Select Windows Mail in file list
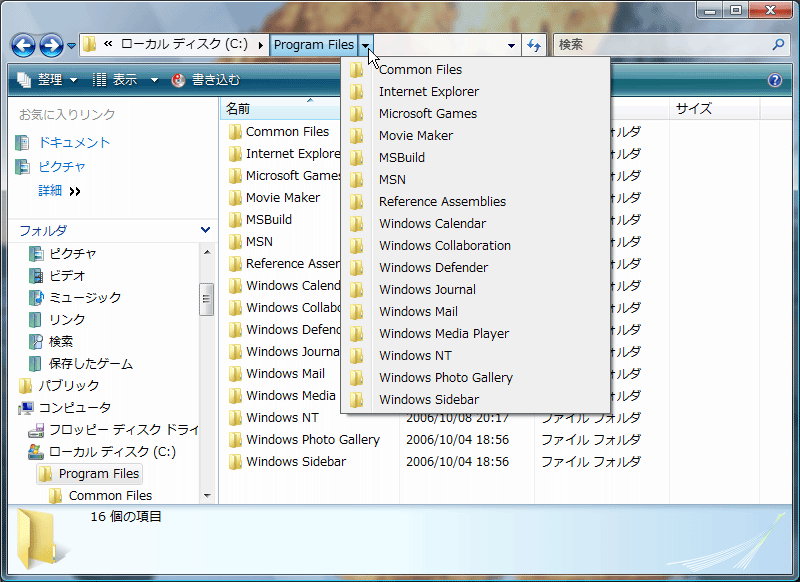The image size is (800, 582). pos(285,374)
